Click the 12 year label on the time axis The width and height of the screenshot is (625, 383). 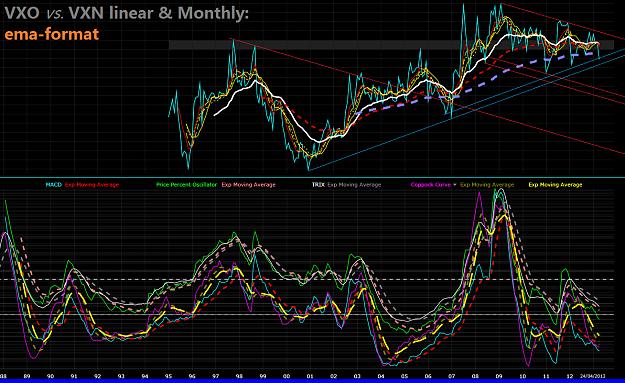[x=570, y=376]
